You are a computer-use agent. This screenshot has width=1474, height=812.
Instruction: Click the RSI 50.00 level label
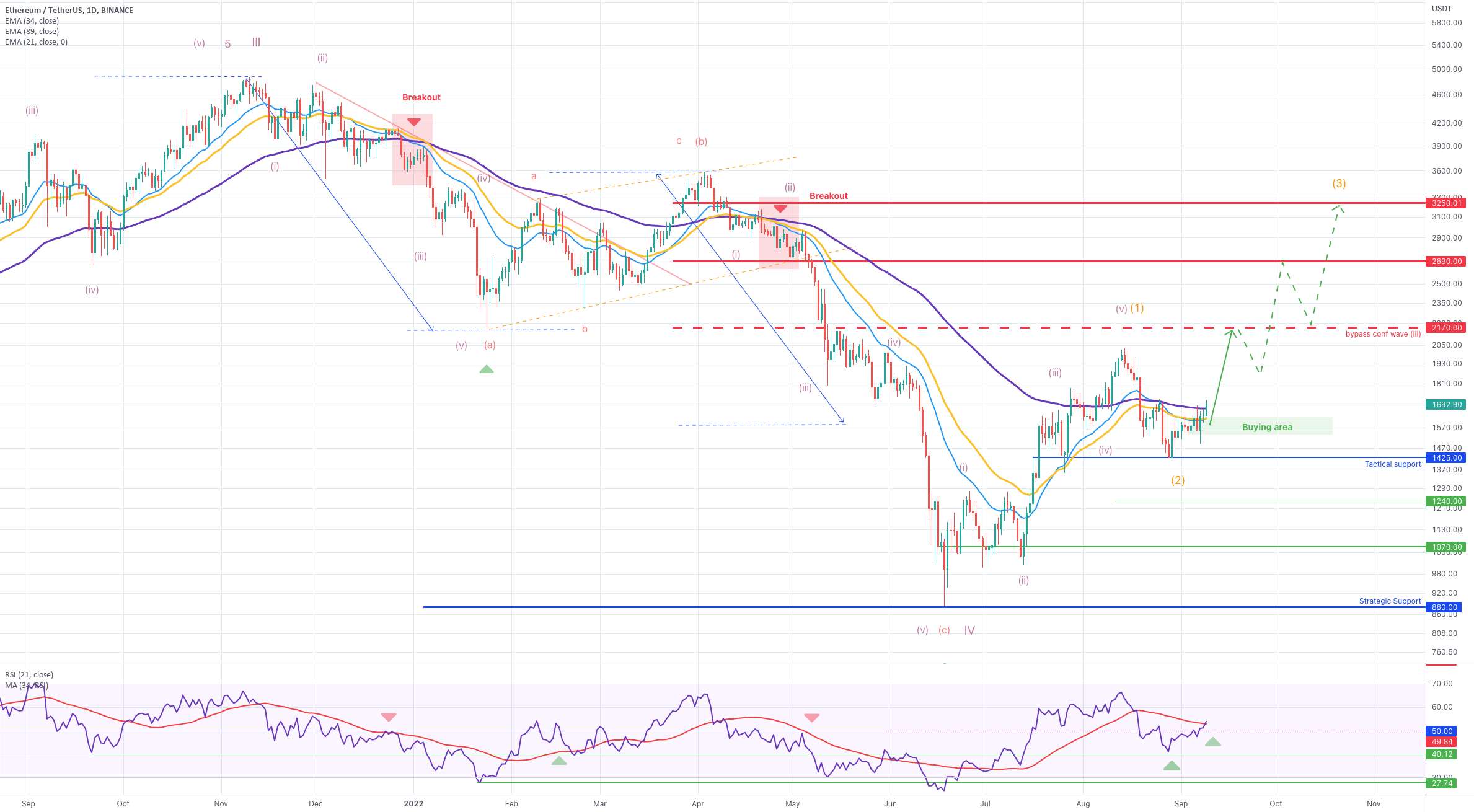pyautogui.click(x=1442, y=731)
